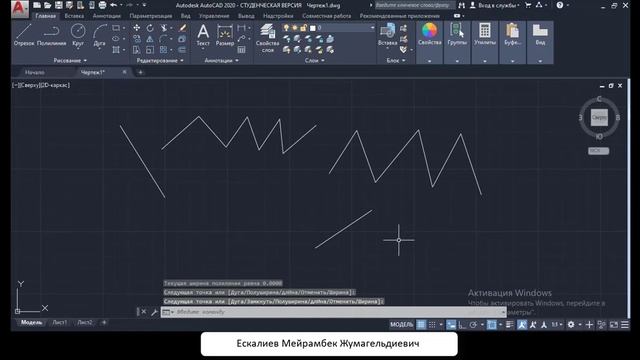This screenshot has height=360, width=640.
Task: Expand the Рисование panel
Action: (70, 60)
